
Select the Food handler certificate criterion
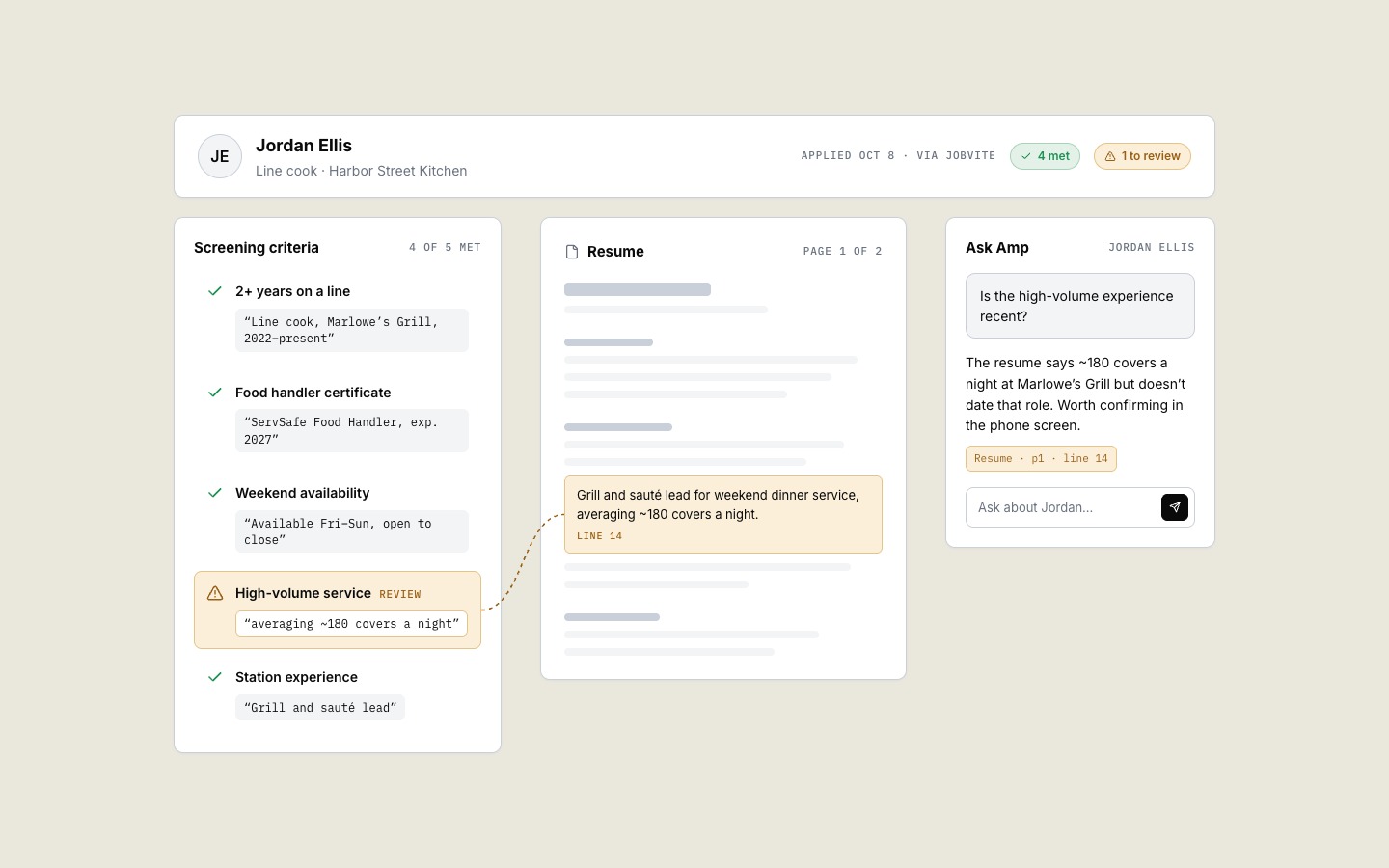click(313, 393)
